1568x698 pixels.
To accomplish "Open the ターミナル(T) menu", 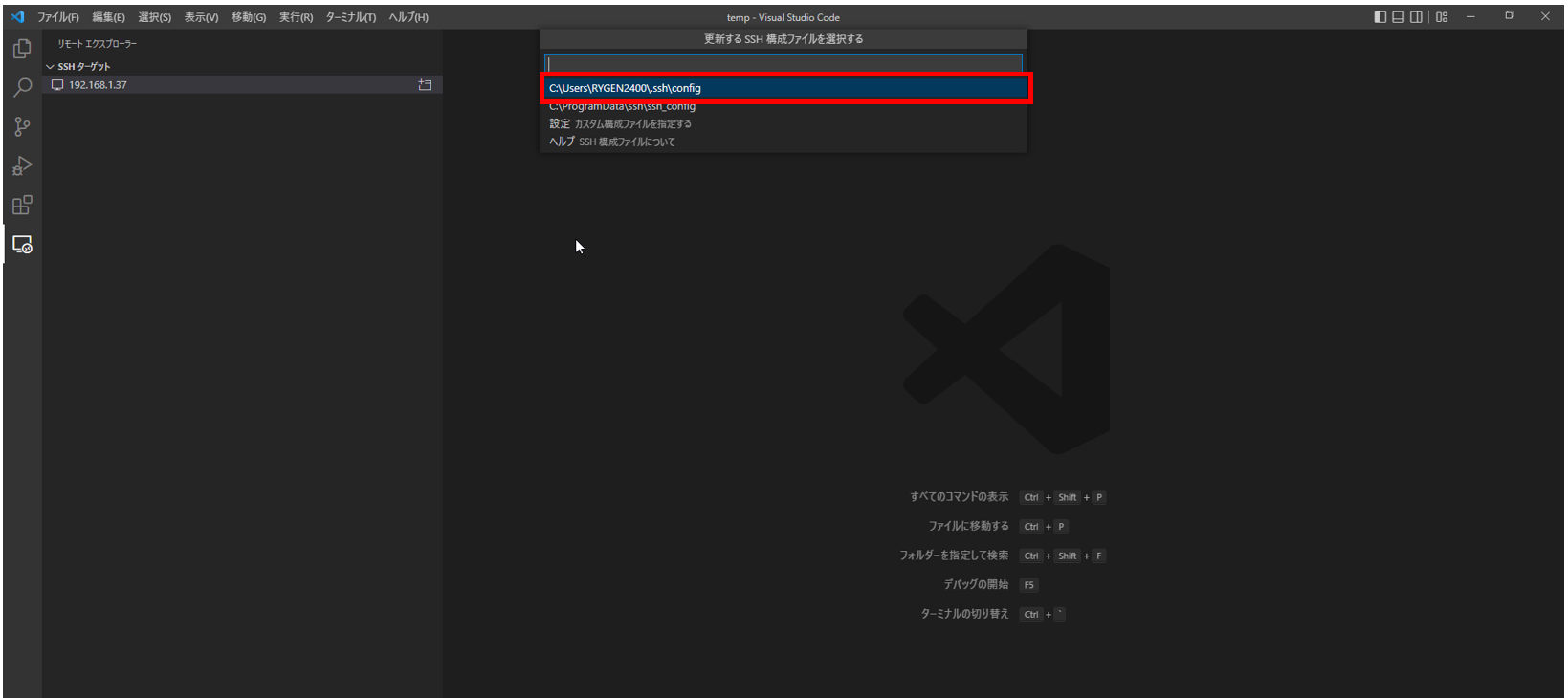I will (350, 17).
